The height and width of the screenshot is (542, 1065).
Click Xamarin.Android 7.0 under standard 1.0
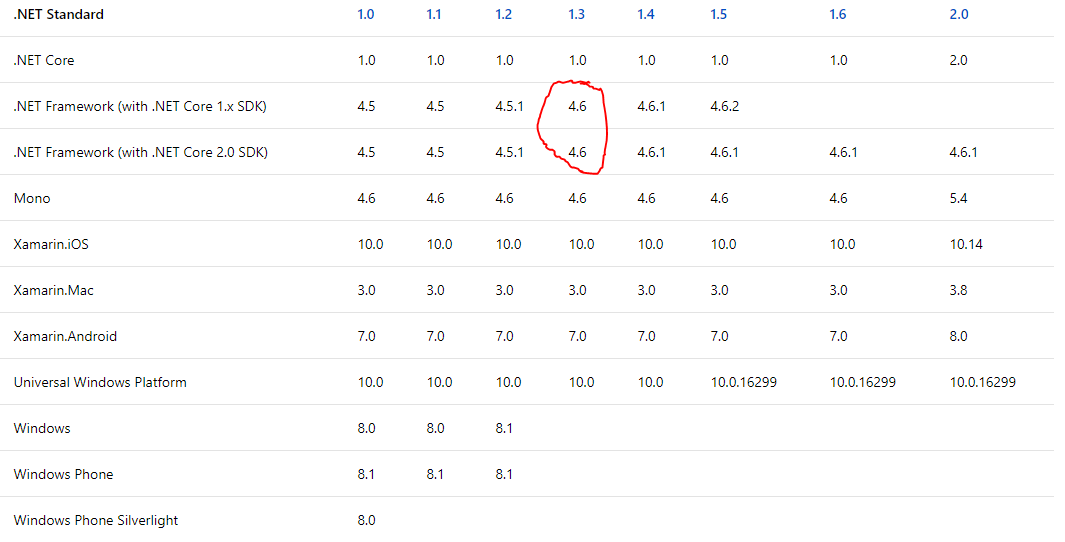pos(366,337)
